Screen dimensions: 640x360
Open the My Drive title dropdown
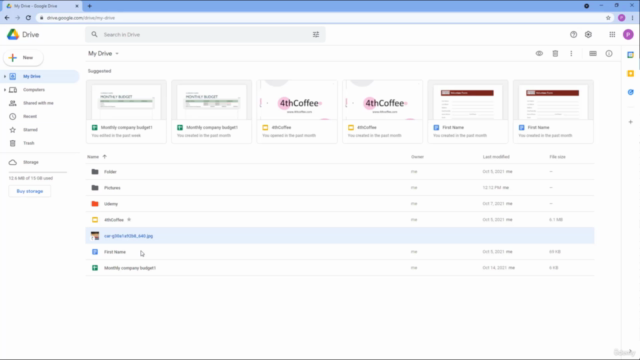click(103, 53)
